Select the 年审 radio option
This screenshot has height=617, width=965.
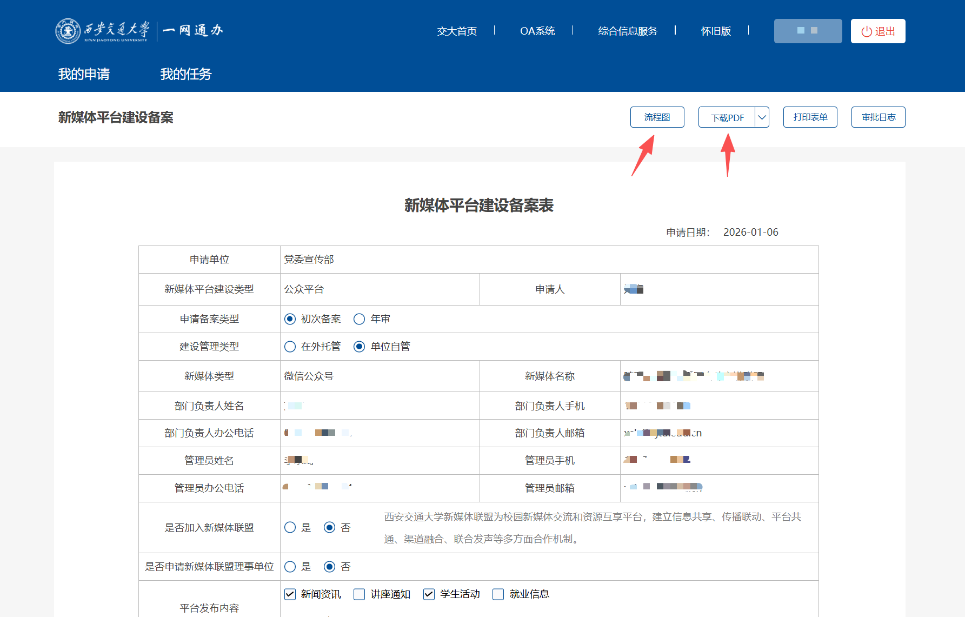(360, 319)
